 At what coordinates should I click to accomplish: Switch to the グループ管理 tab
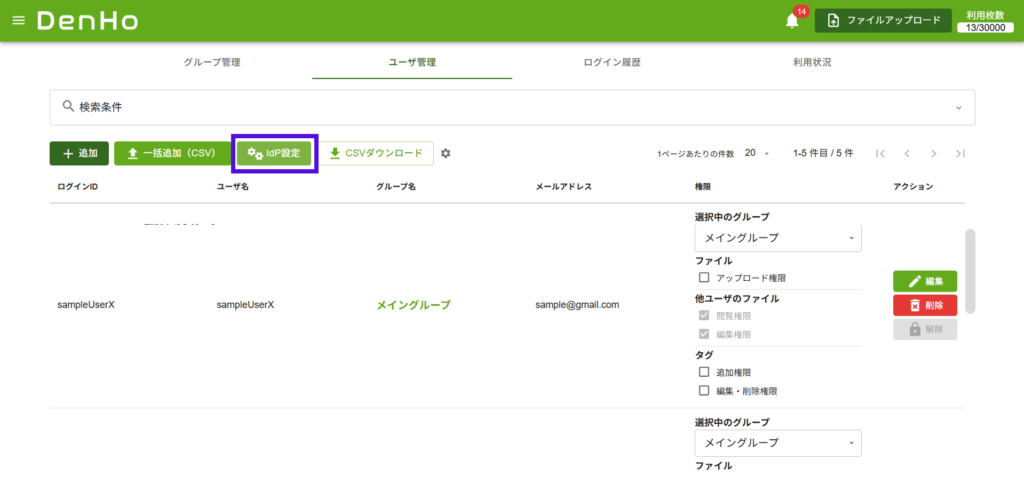(x=212, y=62)
